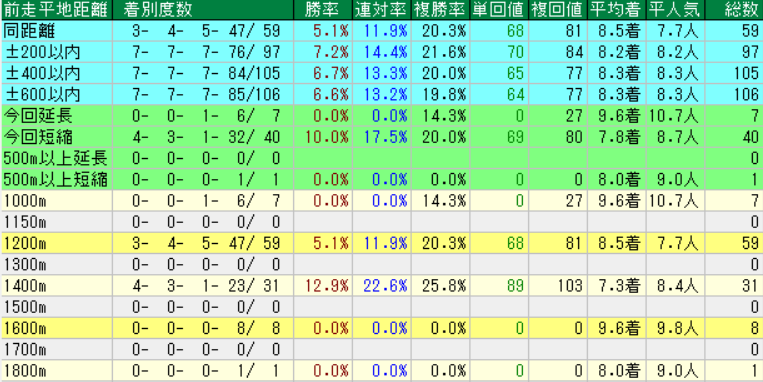Click 14.4% 連対率 in ±200以内 row
Viewport: 763px width, 382px height.
(386, 52)
